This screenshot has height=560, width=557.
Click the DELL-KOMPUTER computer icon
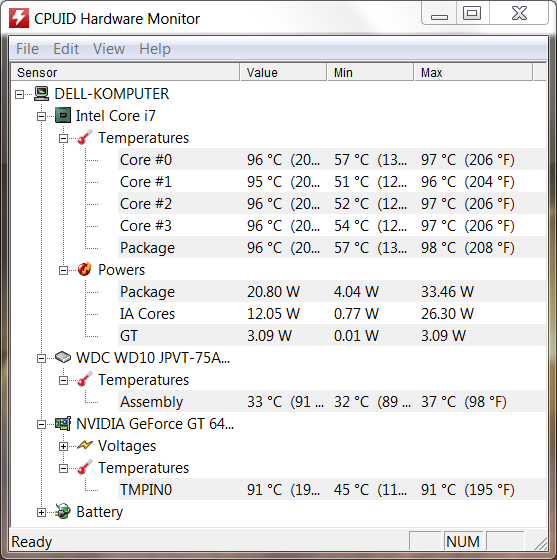tap(41, 94)
